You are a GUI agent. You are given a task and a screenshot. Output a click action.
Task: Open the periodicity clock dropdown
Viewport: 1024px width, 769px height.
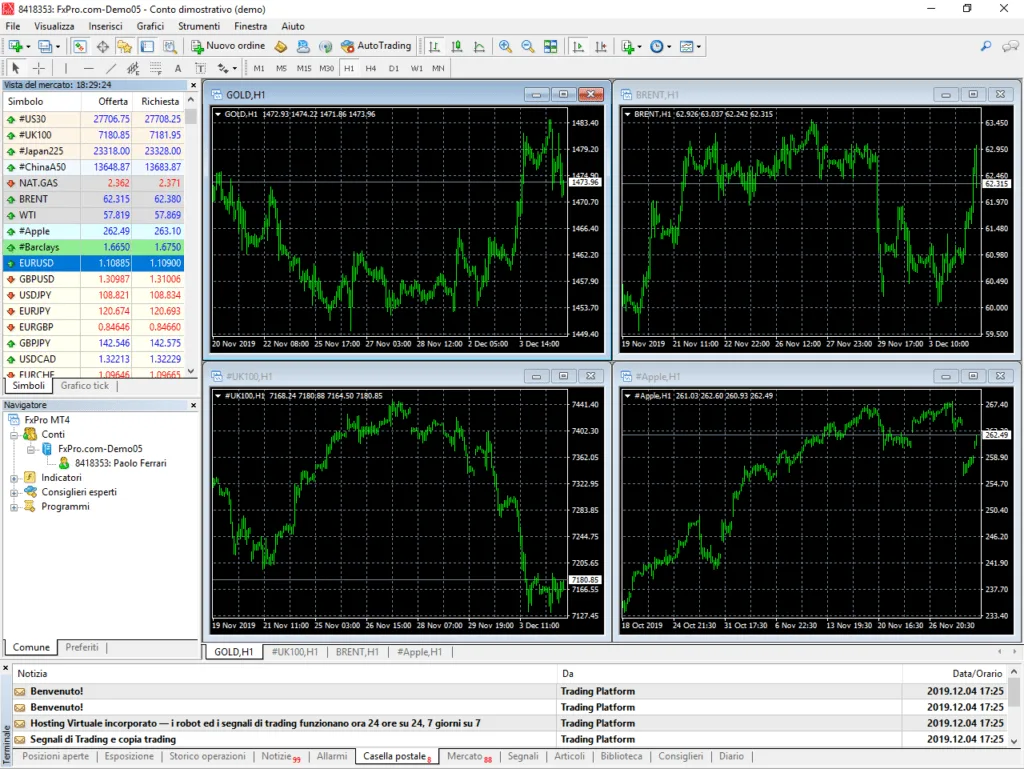pyautogui.click(x=669, y=47)
